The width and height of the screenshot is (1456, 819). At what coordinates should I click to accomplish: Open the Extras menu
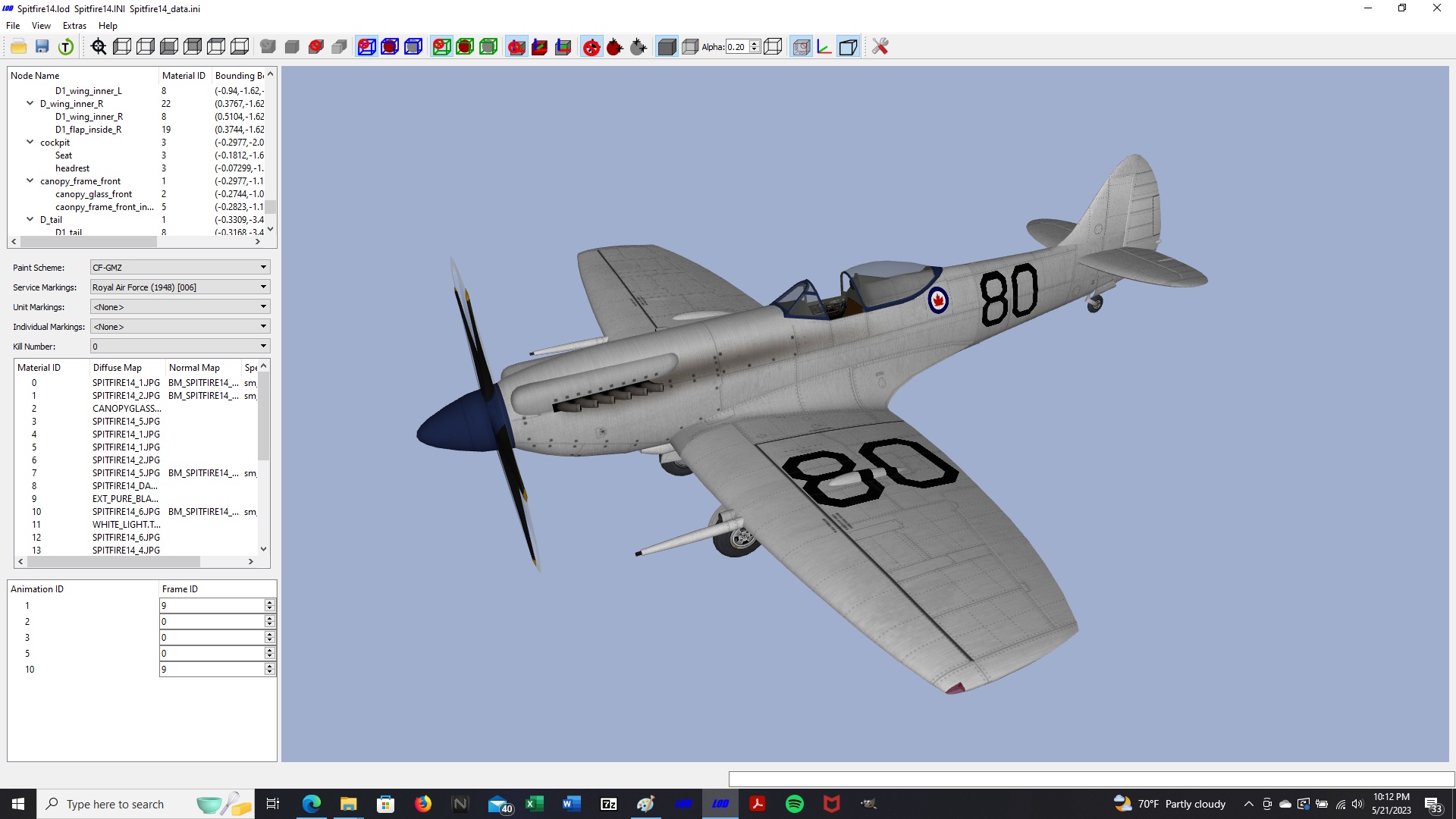[74, 26]
